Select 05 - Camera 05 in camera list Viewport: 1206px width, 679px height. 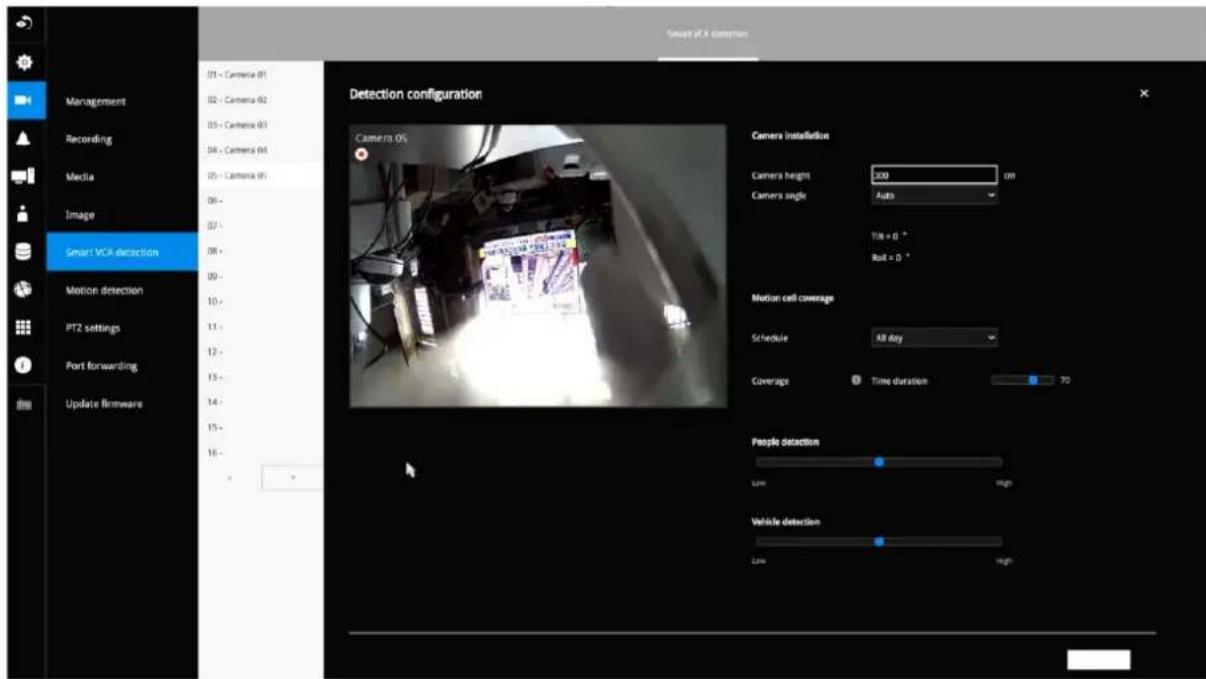pos(260,175)
